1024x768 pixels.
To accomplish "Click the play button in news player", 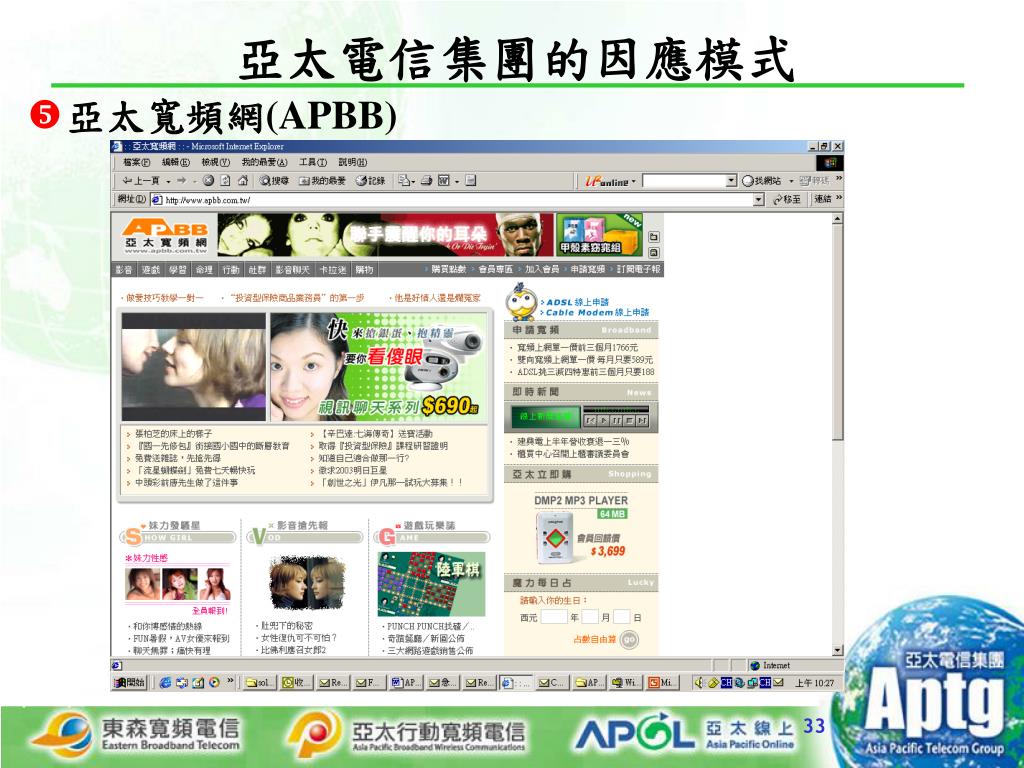I will click(x=604, y=421).
